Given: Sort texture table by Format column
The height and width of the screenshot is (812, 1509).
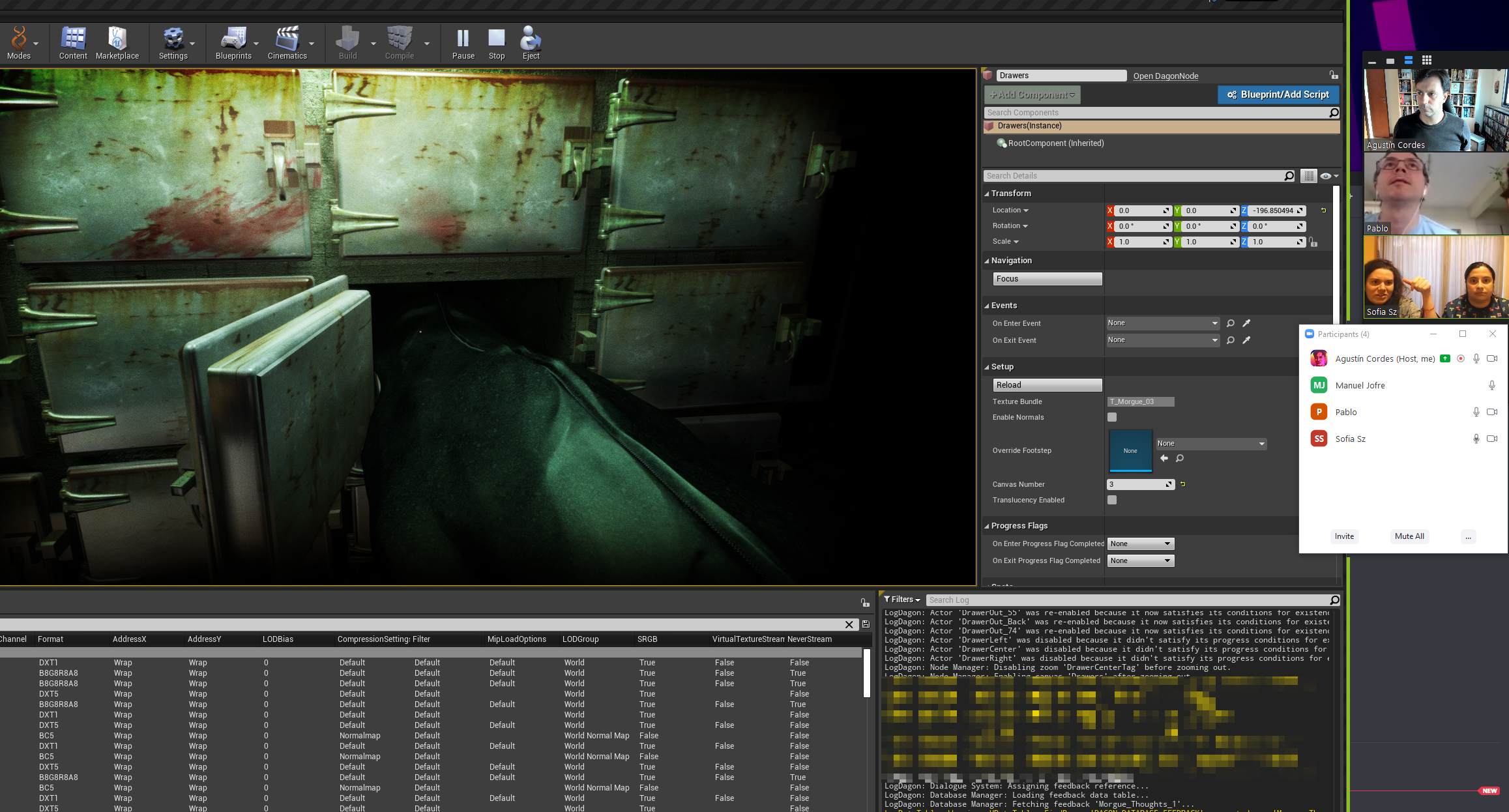Looking at the screenshot, I should (x=50, y=639).
